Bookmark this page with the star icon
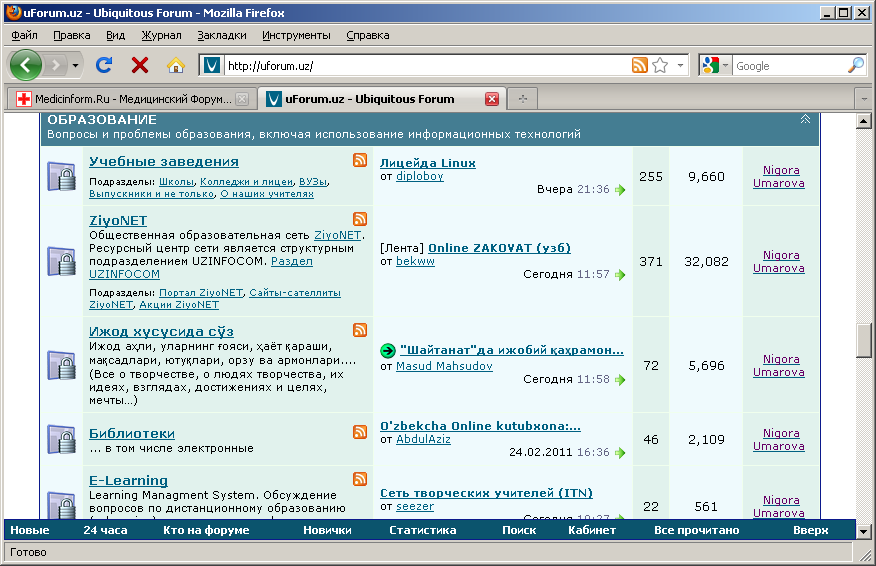 [660, 65]
